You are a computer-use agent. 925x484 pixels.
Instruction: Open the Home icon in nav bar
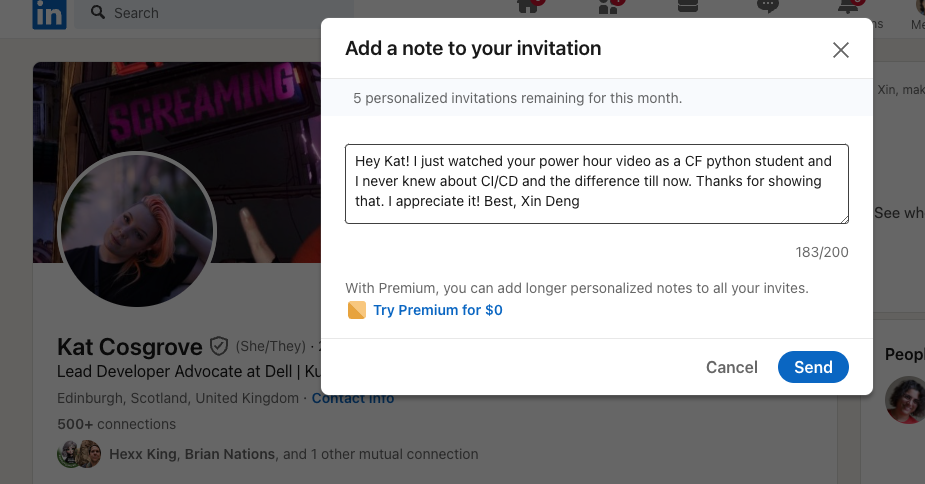click(x=528, y=6)
